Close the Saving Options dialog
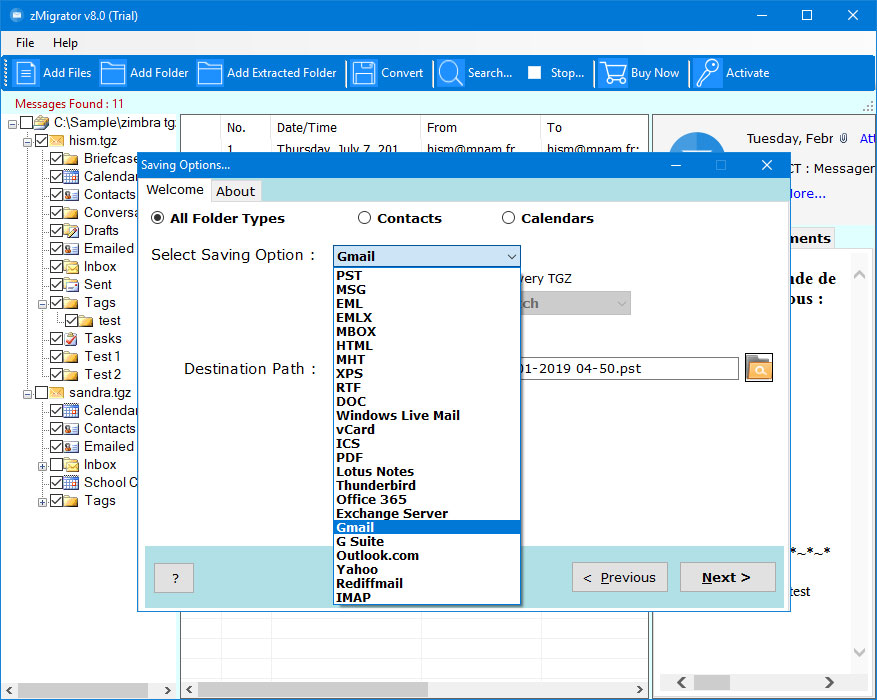 pyautogui.click(x=767, y=165)
